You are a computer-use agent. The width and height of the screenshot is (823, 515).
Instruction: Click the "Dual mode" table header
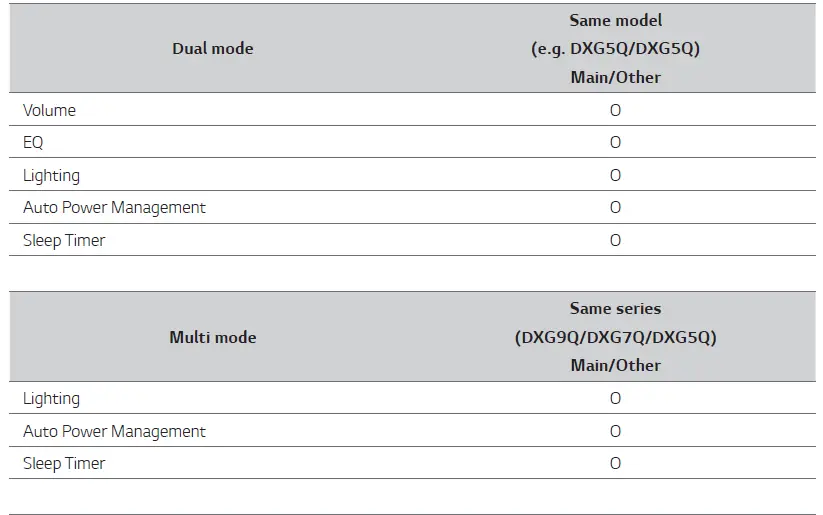(x=212, y=49)
